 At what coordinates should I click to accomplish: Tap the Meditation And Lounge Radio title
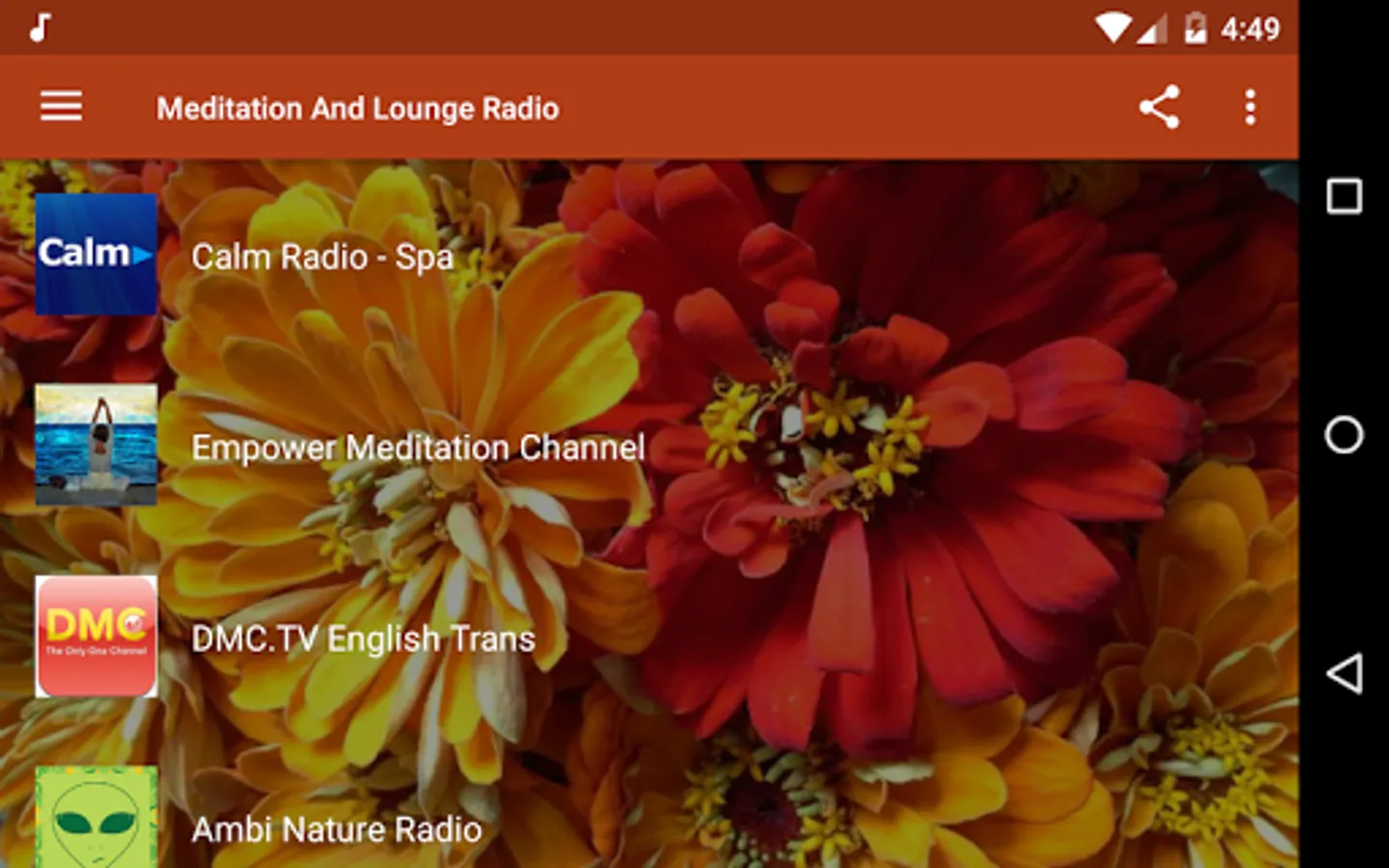358,108
